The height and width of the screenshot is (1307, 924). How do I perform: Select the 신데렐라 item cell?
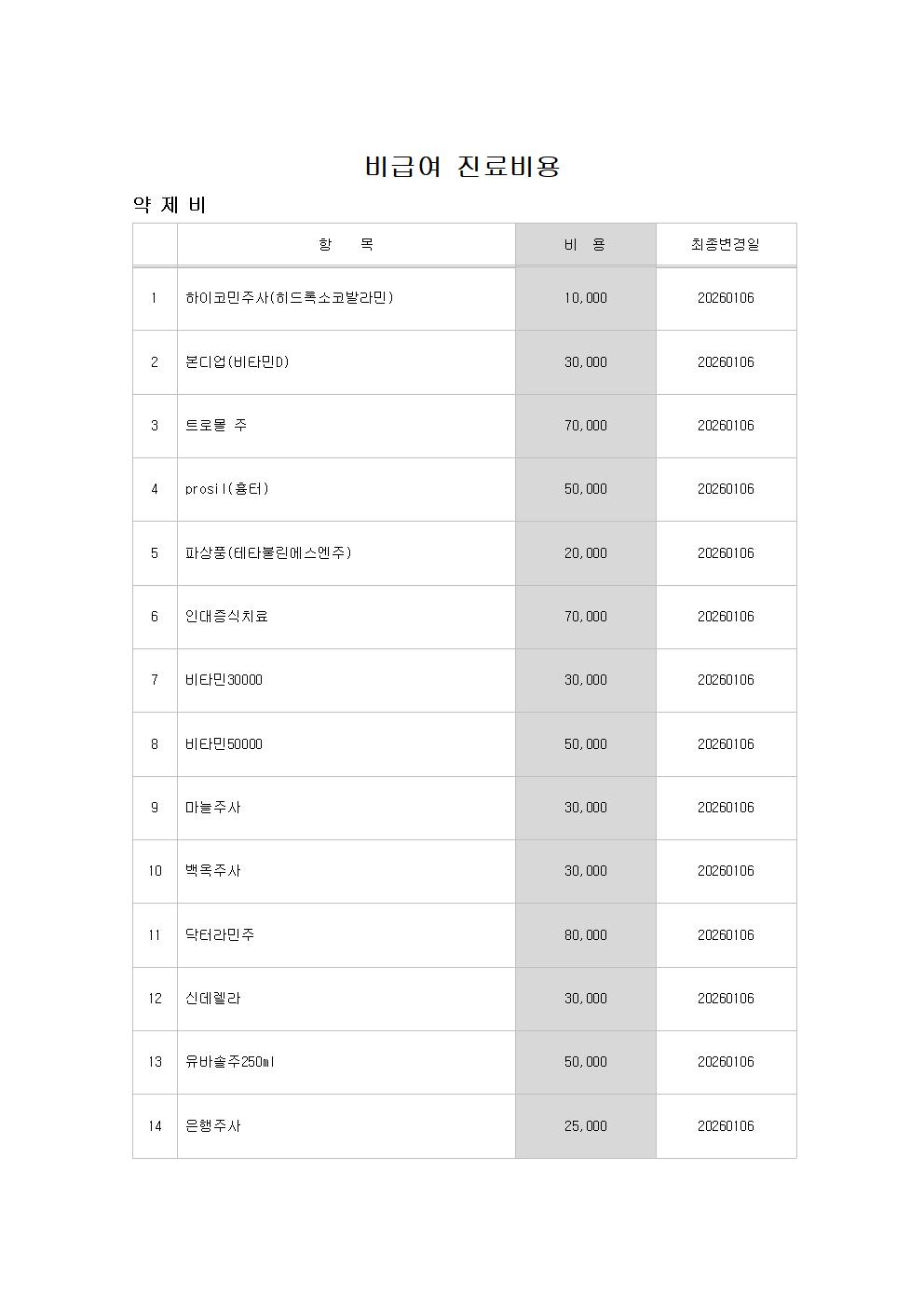[x=213, y=999]
